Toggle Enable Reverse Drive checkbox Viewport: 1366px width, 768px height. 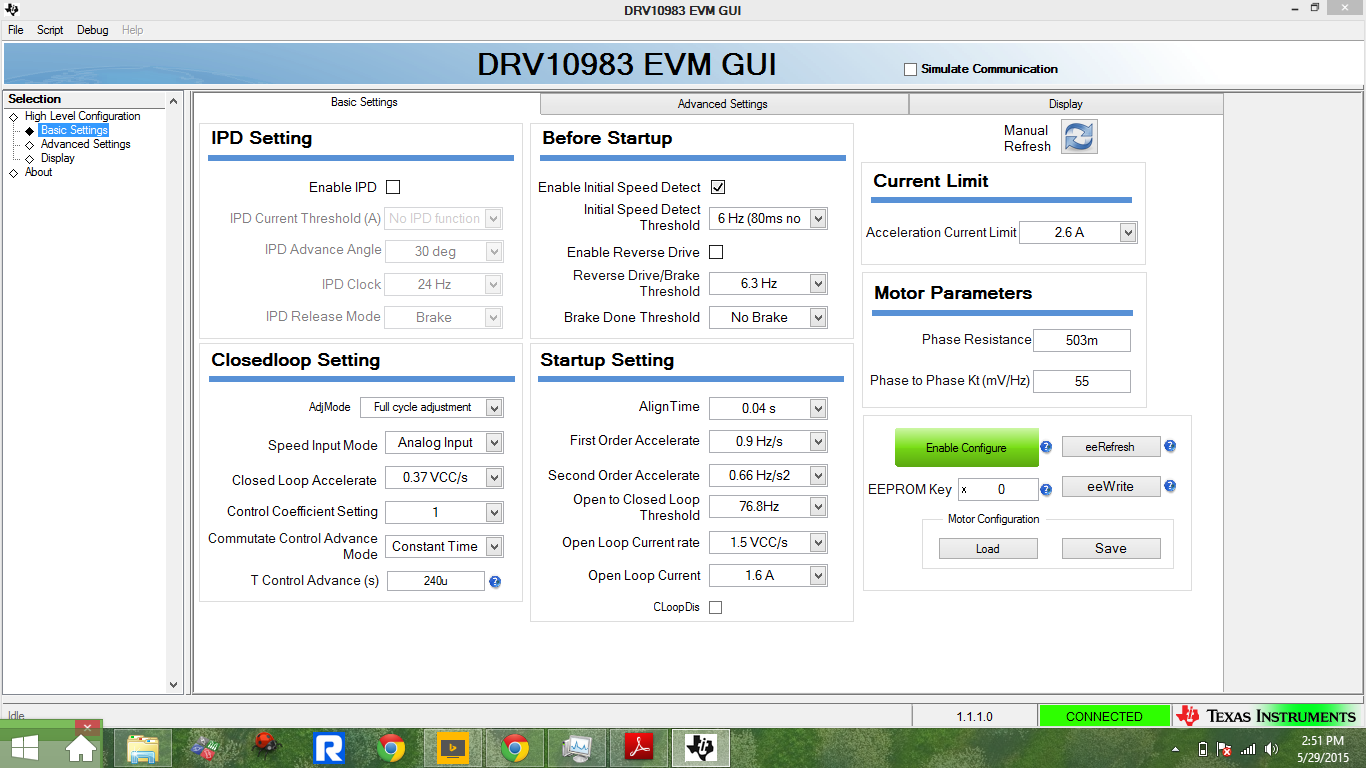pyautogui.click(x=716, y=252)
